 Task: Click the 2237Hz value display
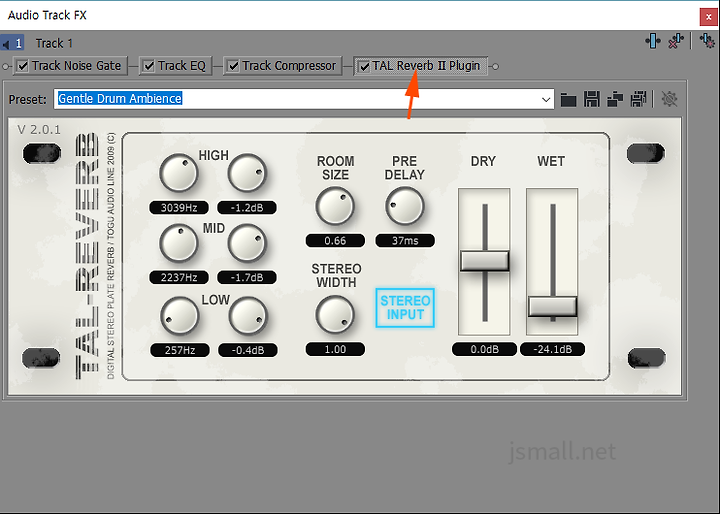(x=179, y=277)
